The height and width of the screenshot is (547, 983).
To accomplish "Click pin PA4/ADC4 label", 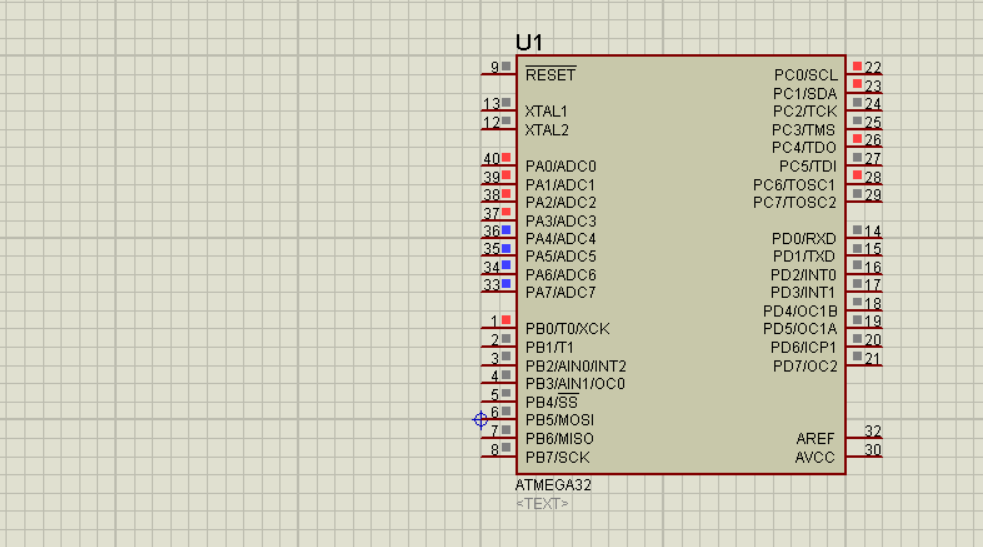I will point(560,239).
